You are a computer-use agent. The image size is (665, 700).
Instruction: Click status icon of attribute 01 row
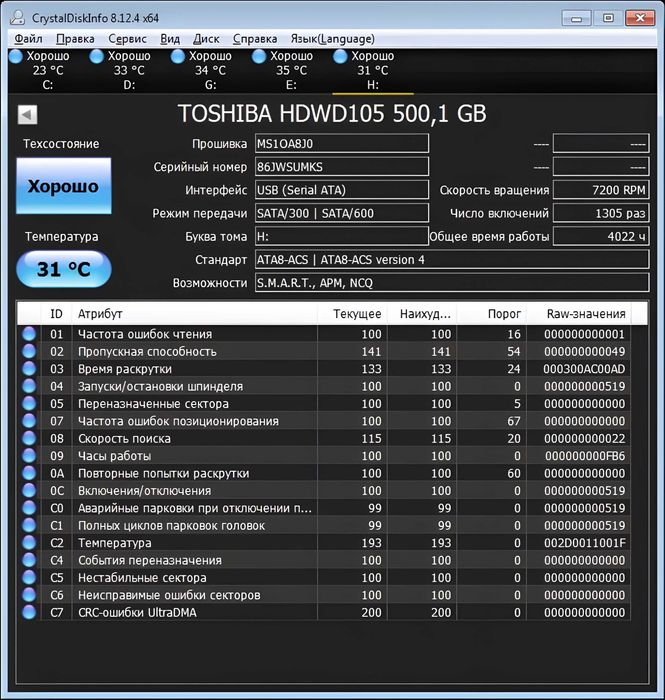coord(29,334)
